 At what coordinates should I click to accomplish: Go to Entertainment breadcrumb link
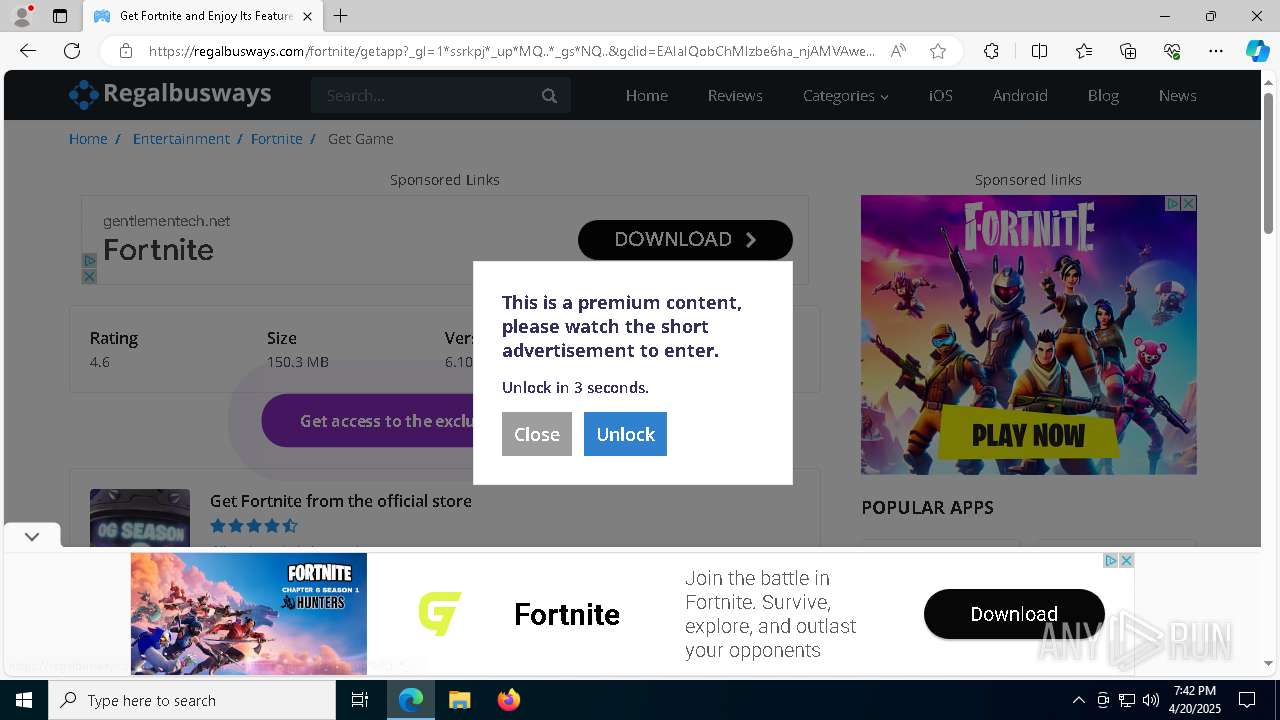point(181,139)
